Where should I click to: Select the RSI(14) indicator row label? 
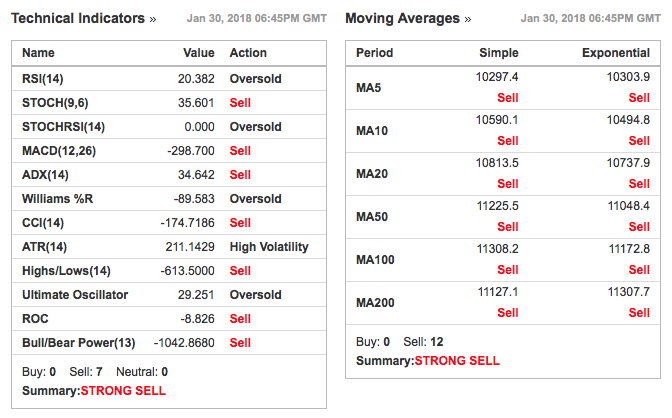pos(44,78)
